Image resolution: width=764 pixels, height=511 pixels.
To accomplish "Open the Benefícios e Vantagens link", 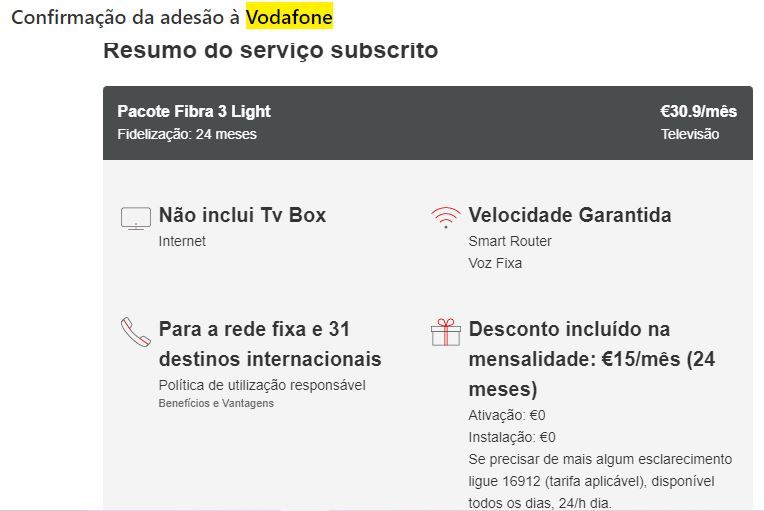I will (216, 404).
